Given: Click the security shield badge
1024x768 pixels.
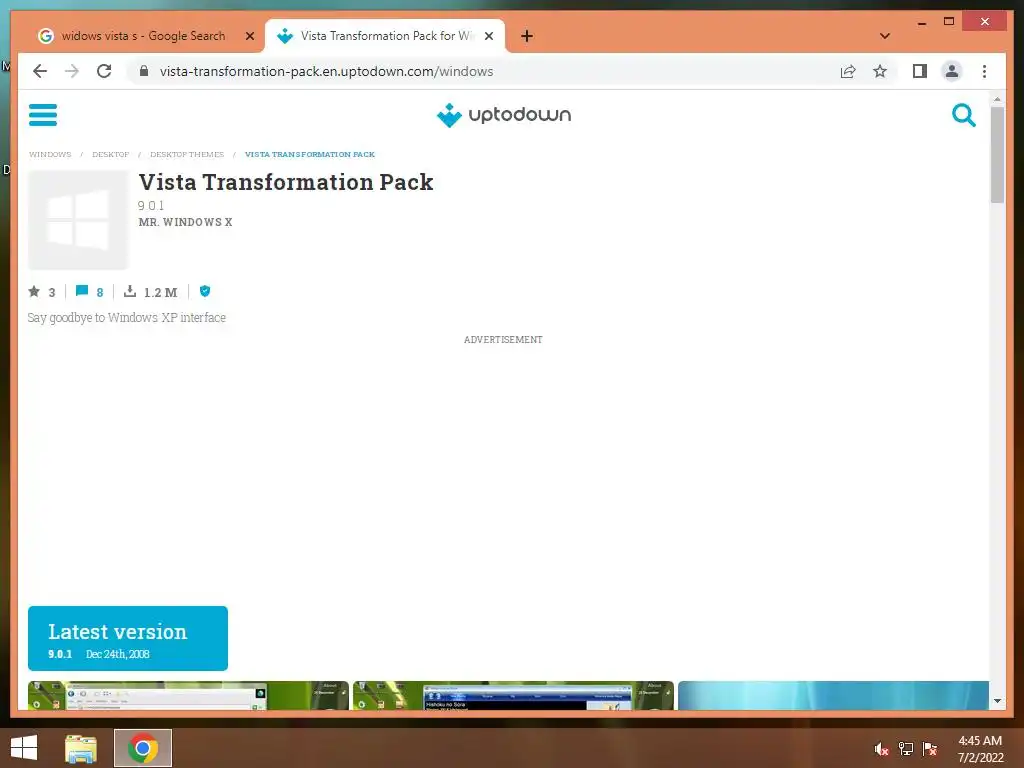Looking at the screenshot, I should click(x=205, y=291).
